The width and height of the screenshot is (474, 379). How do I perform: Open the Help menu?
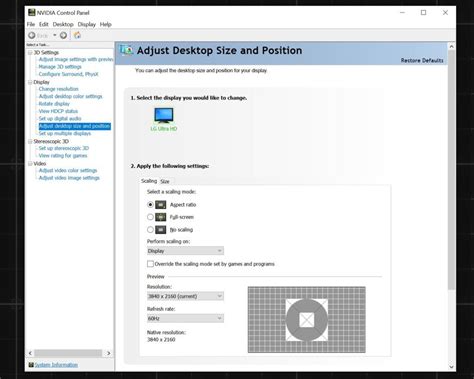point(106,24)
